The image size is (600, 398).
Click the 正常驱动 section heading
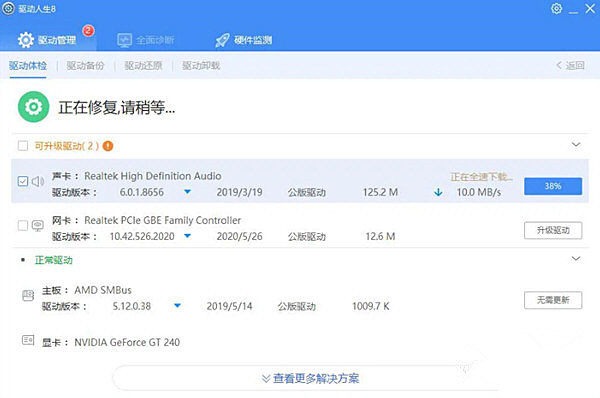[x=54, y=260]
